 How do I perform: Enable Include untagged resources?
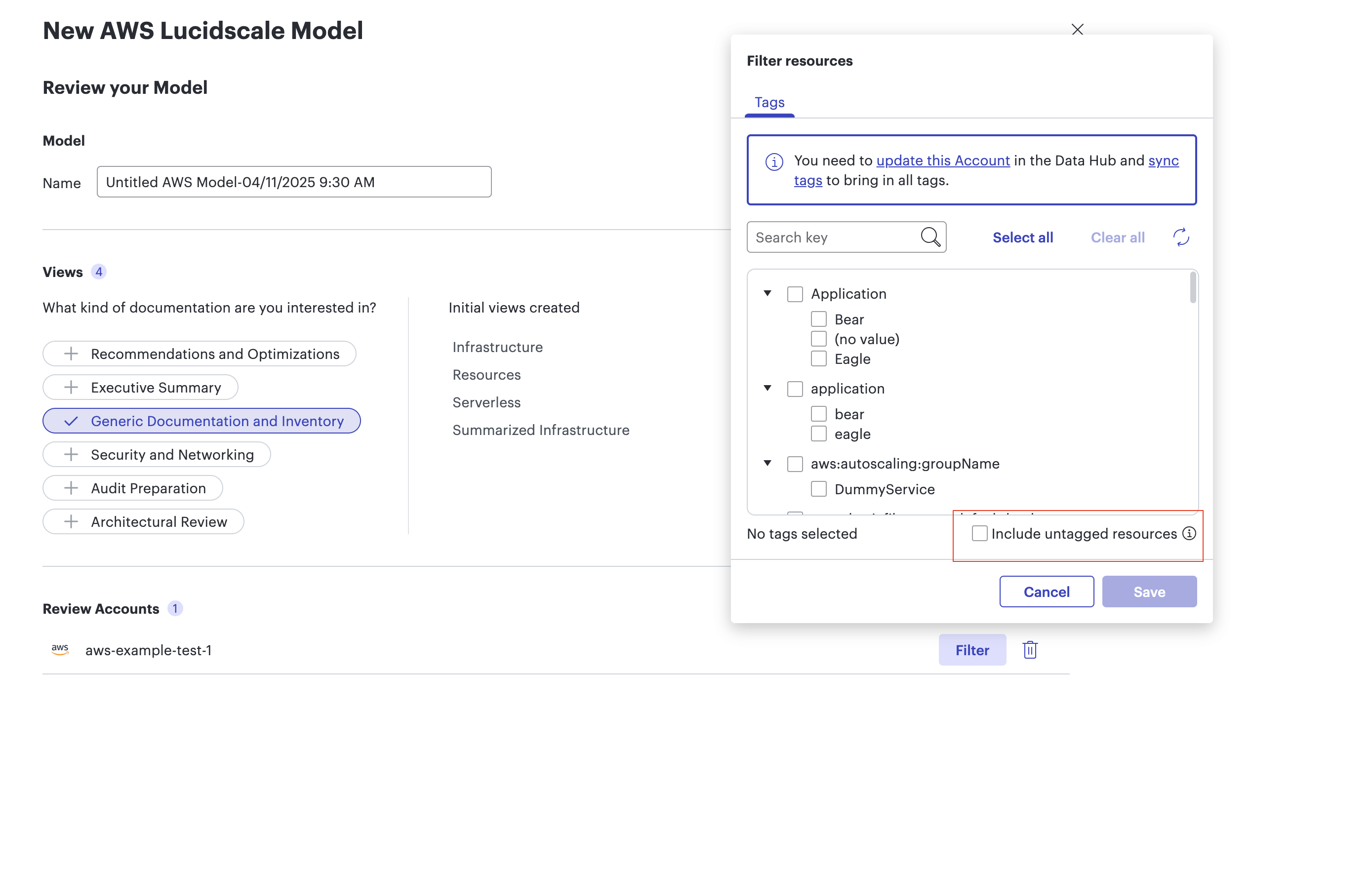click(x=979, y=534)
